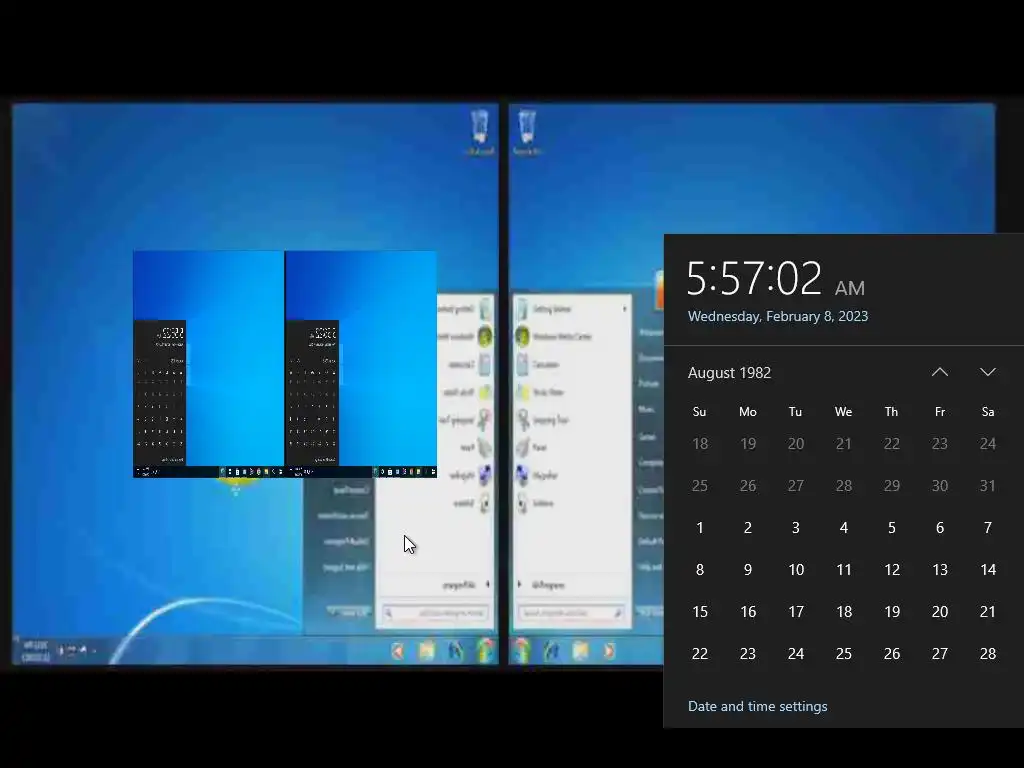The image size is (1024, 768).
Task: Click the August 1982 month header
Action: click(x=729, y=373)
